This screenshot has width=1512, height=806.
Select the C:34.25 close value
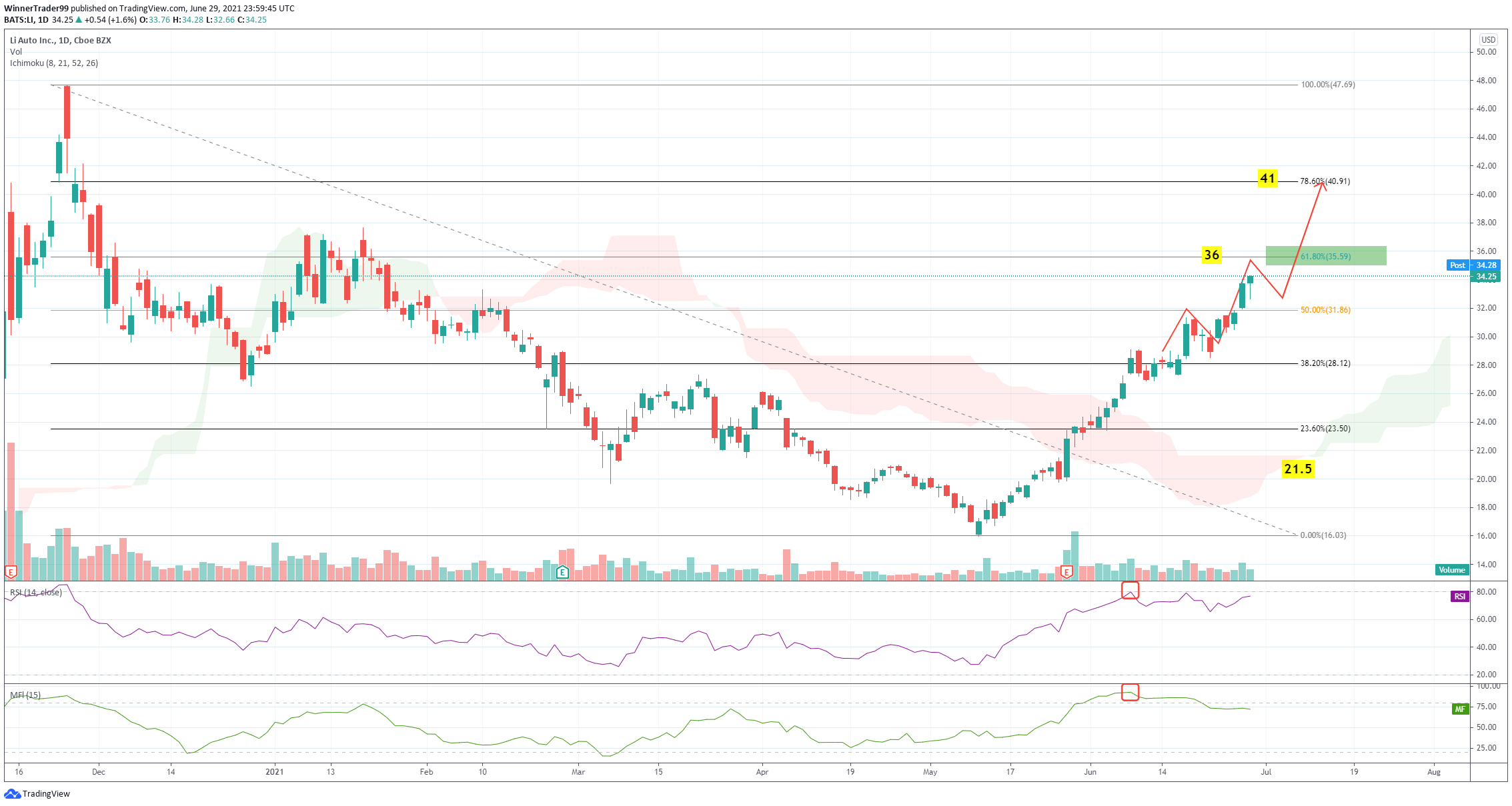(x=252, y=20)
